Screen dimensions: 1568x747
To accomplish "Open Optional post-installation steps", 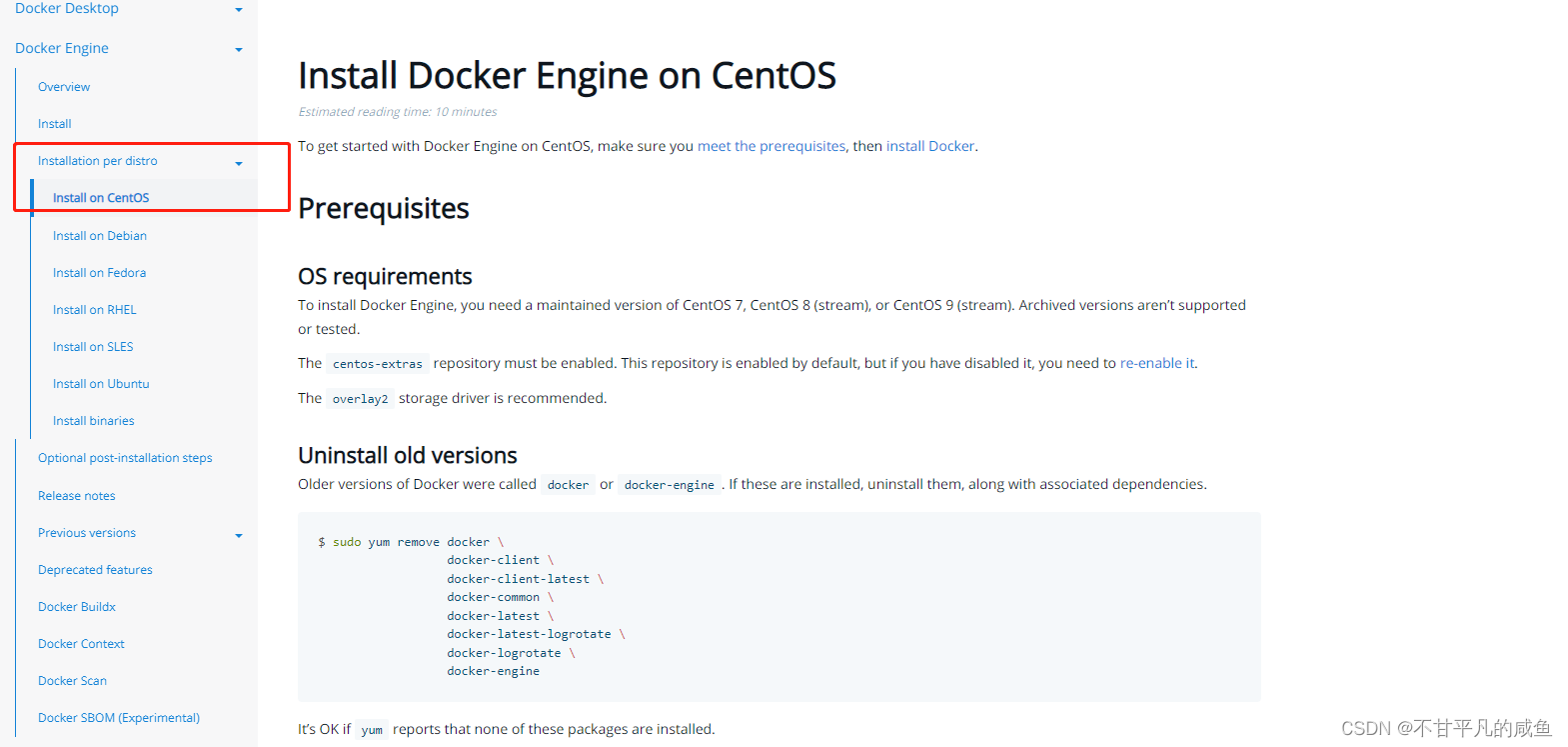I will [125, 458].
